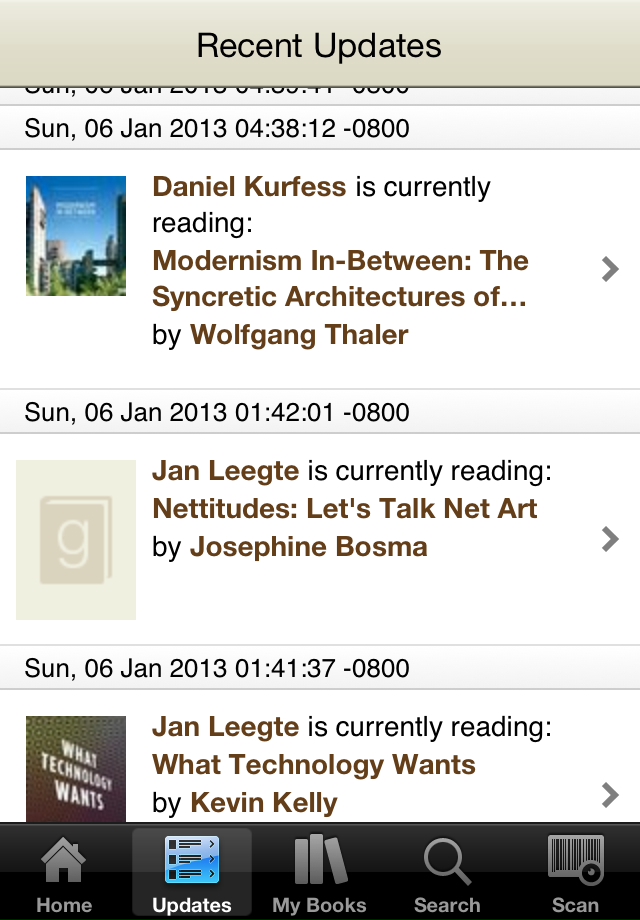Image resolution: width=640 pixels, height=920 pixels.
Task: Open Nettitudes update via chevron arrow
Action: 610,539
